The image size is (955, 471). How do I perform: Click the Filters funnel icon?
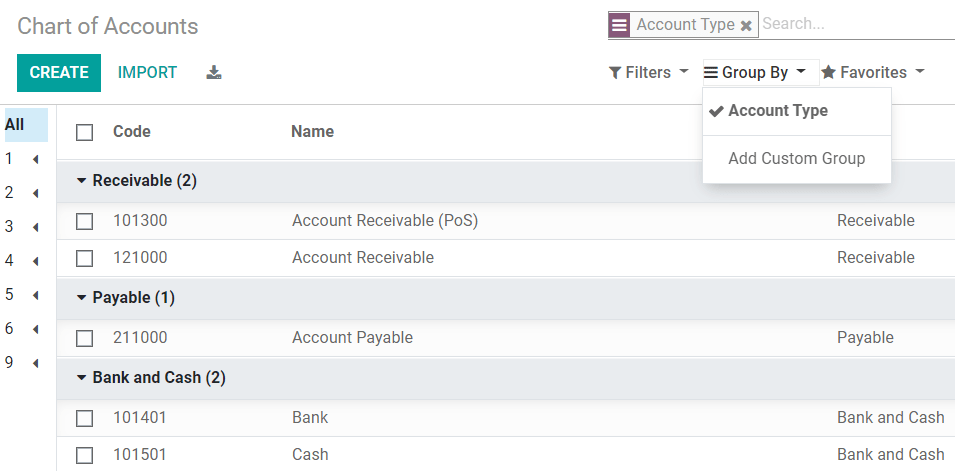point(615,73)
